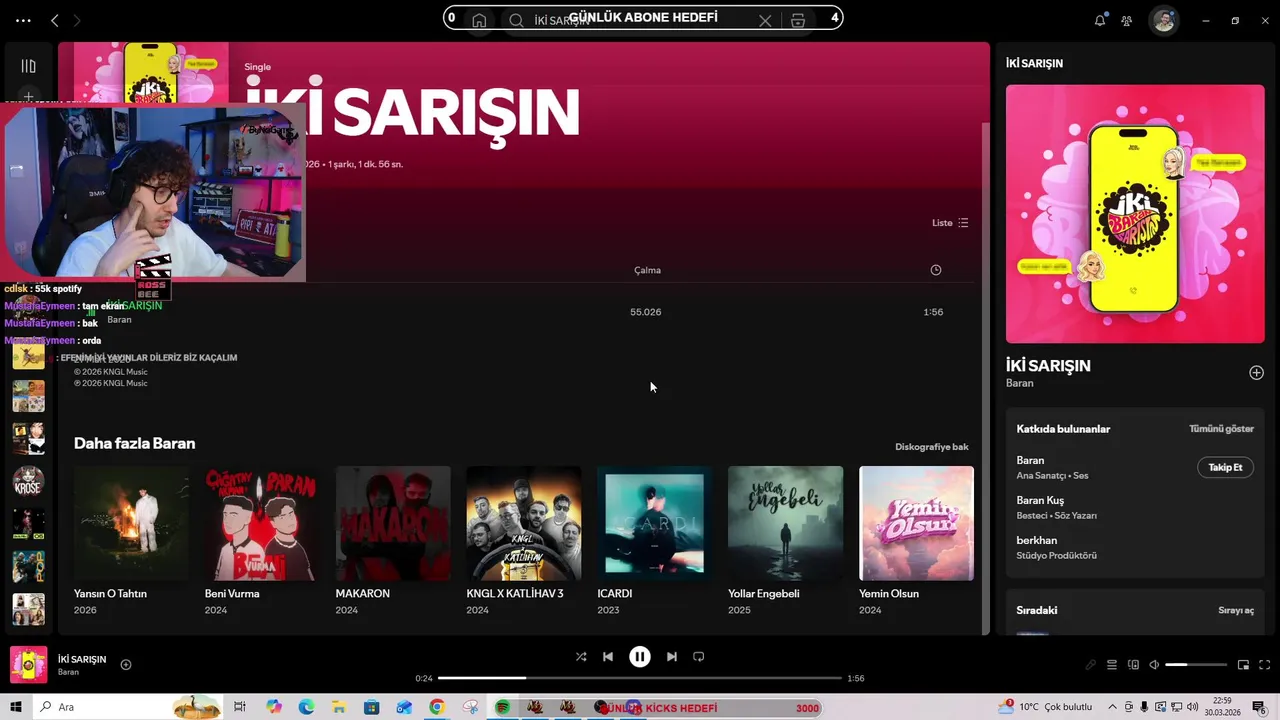Open the miniplayer
Image resolution: width=1280 pixels, height=720 pixels.
1243,665
